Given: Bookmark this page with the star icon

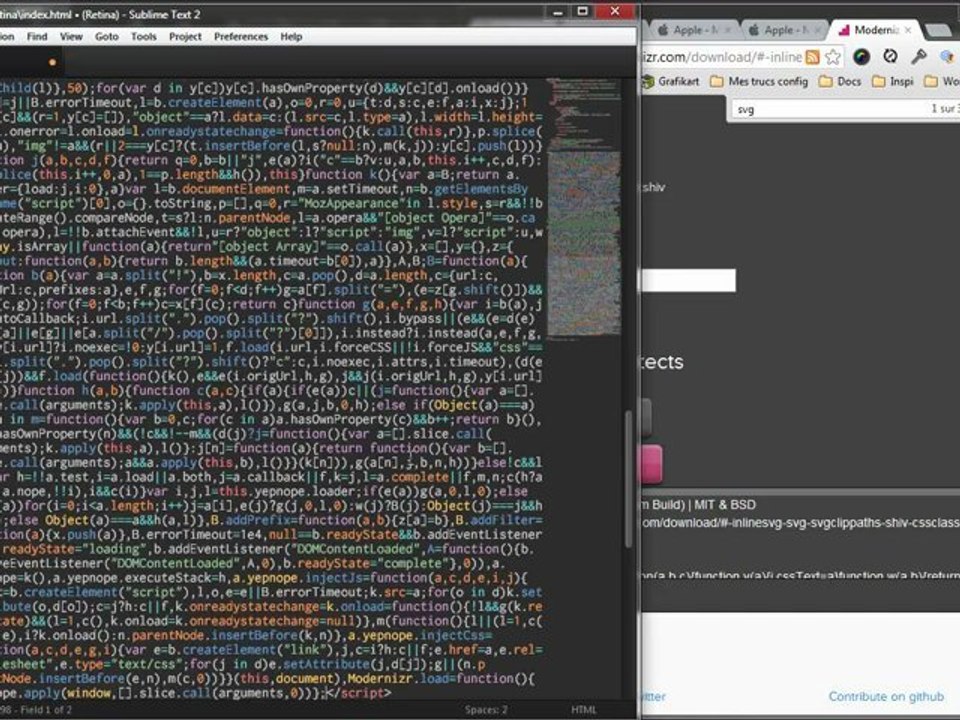Looking at the screenshot, I should [x=833, y=57].
